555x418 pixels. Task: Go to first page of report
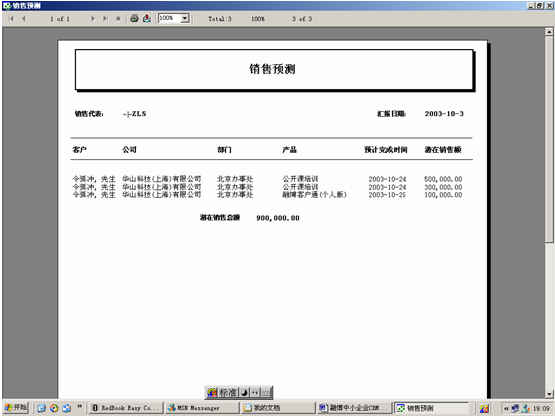(12, 19)
